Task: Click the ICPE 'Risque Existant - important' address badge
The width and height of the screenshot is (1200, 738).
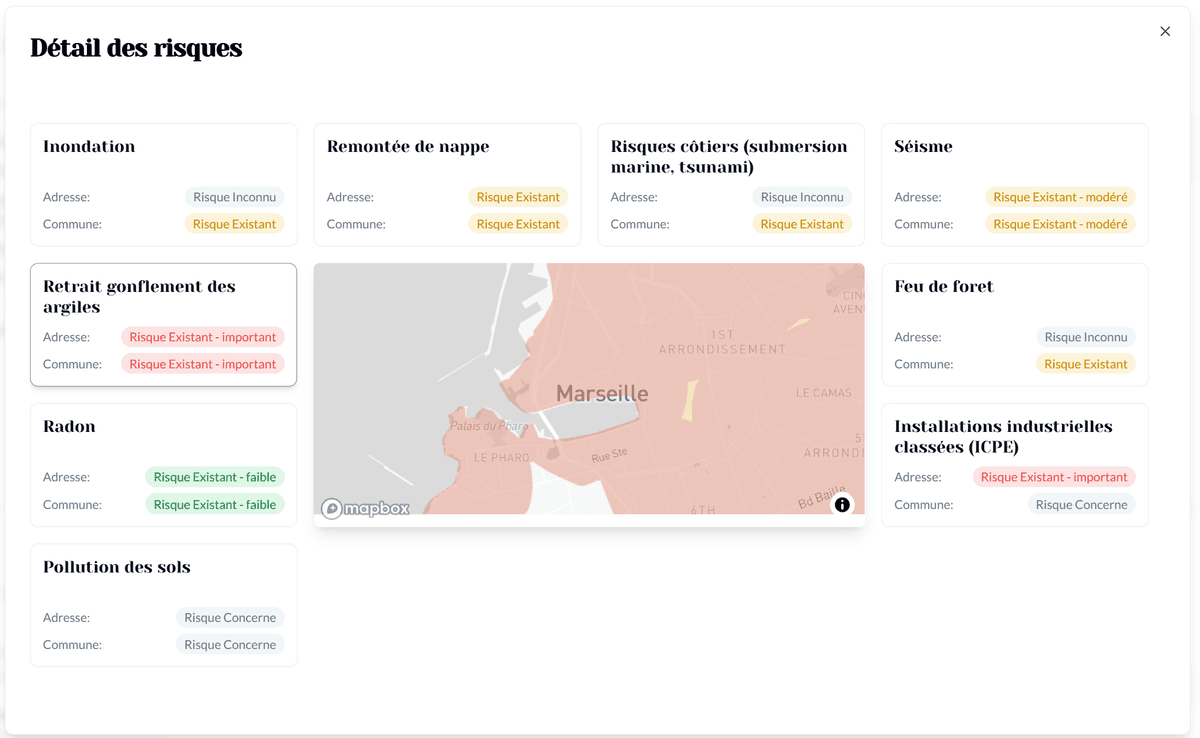Action: (1053, 477)
